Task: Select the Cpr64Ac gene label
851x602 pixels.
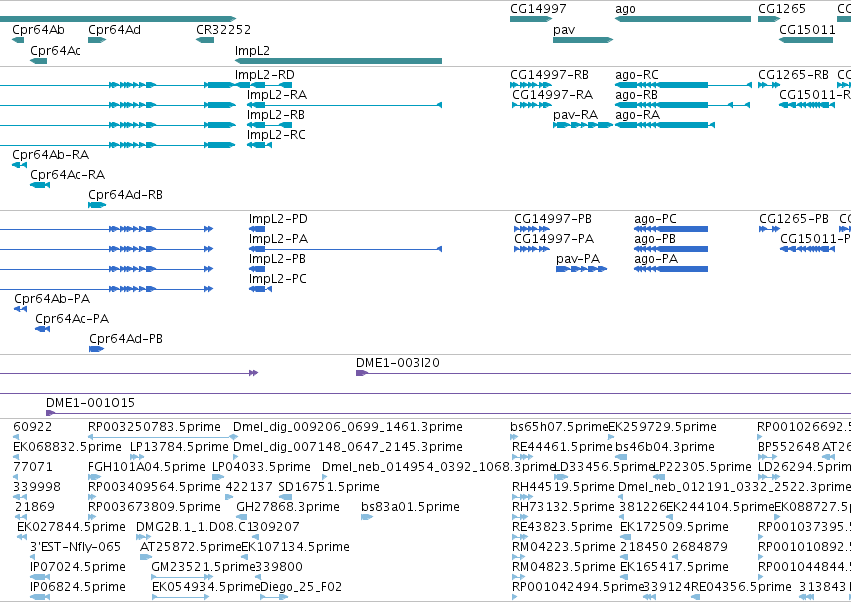Action: [x=55, y=50]
